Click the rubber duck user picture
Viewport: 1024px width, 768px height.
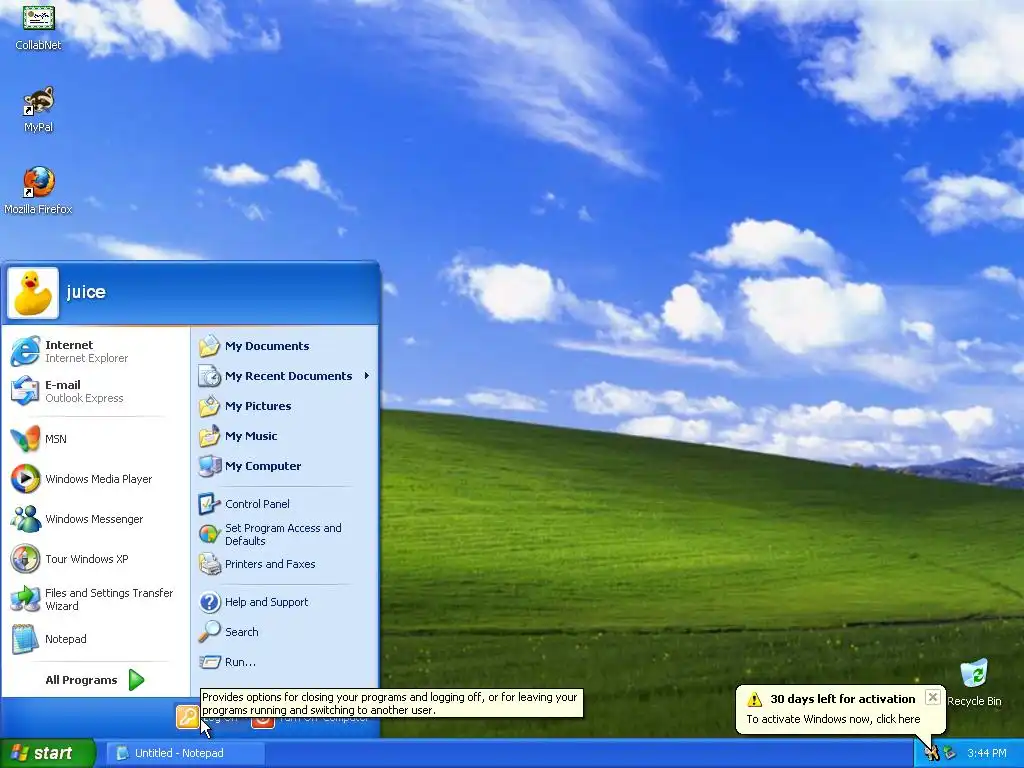point(33,293)
